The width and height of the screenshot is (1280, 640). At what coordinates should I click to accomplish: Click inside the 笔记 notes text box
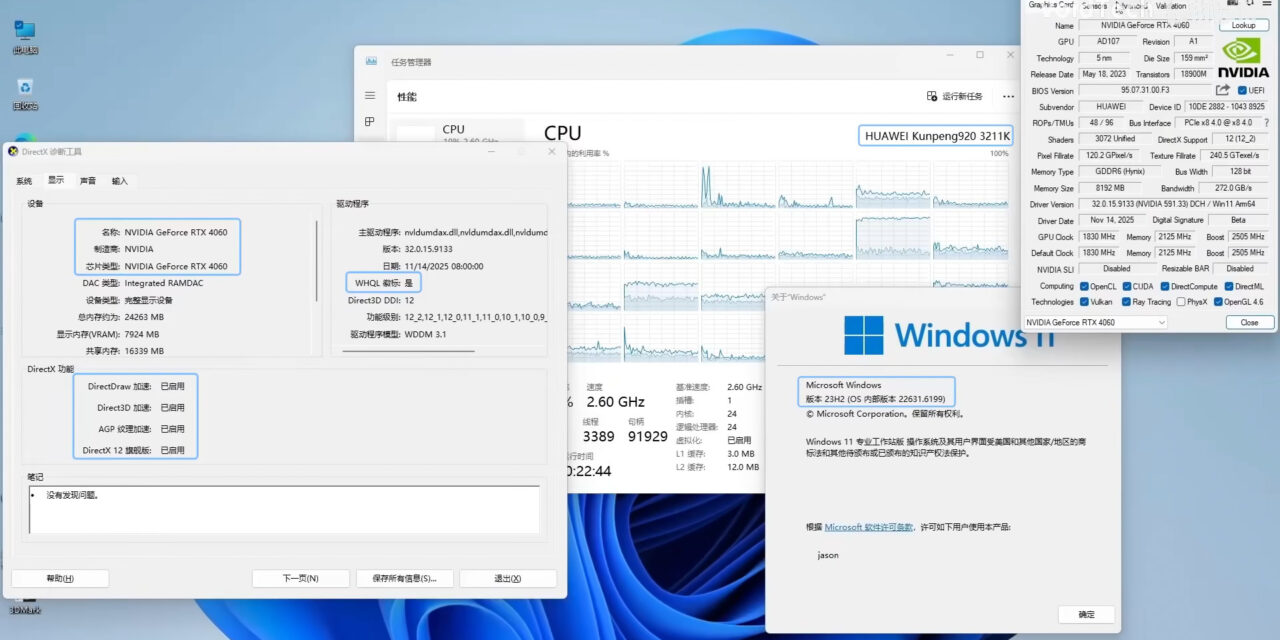point(283,509)
